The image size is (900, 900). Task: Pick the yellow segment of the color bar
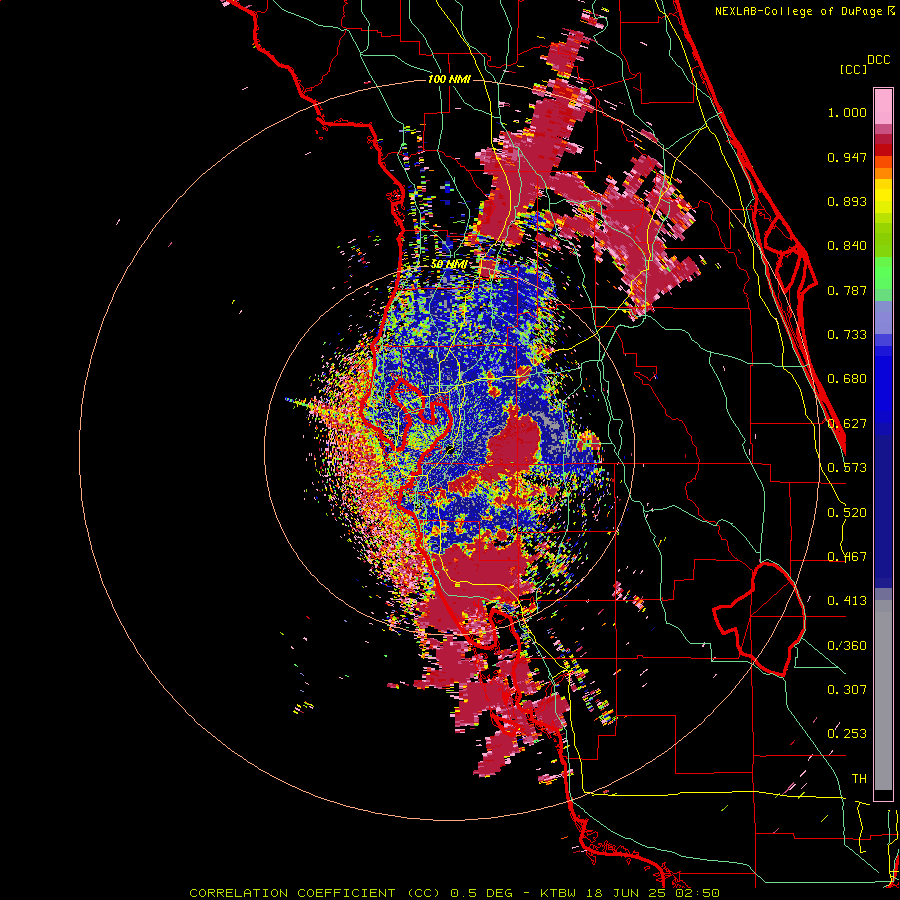[883, 197]
